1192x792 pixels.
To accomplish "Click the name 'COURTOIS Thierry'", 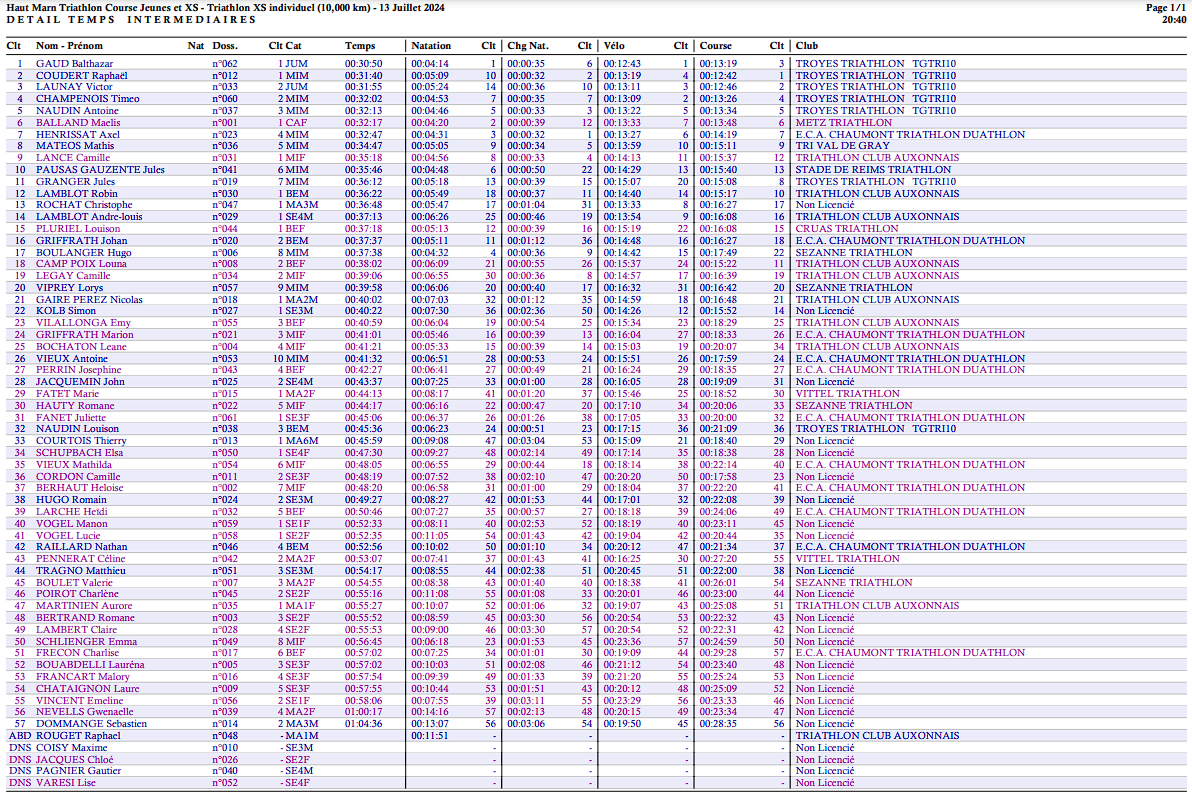I will [81, 441].
